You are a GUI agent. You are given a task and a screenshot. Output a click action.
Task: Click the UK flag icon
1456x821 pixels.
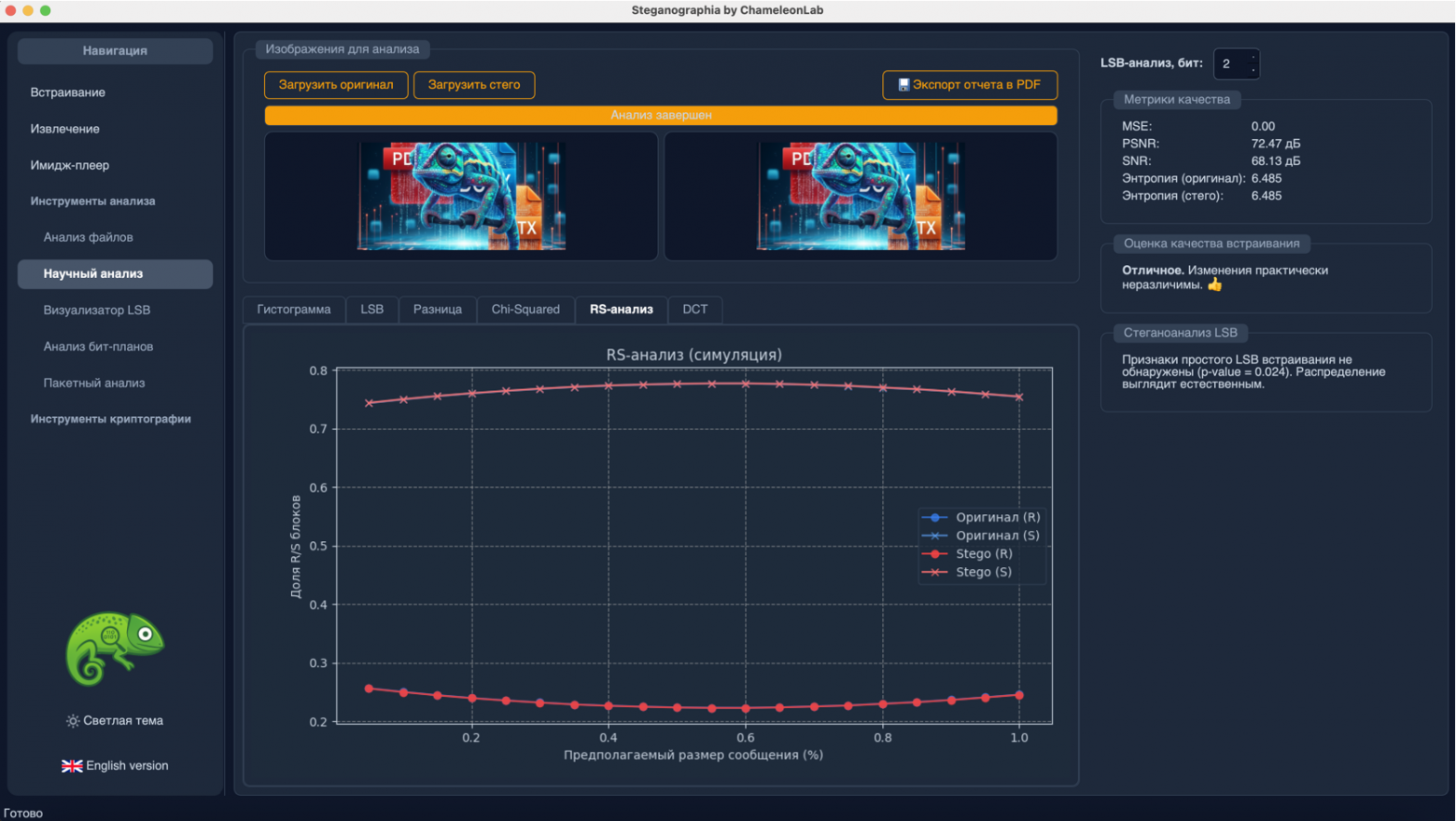pos(72,766)
